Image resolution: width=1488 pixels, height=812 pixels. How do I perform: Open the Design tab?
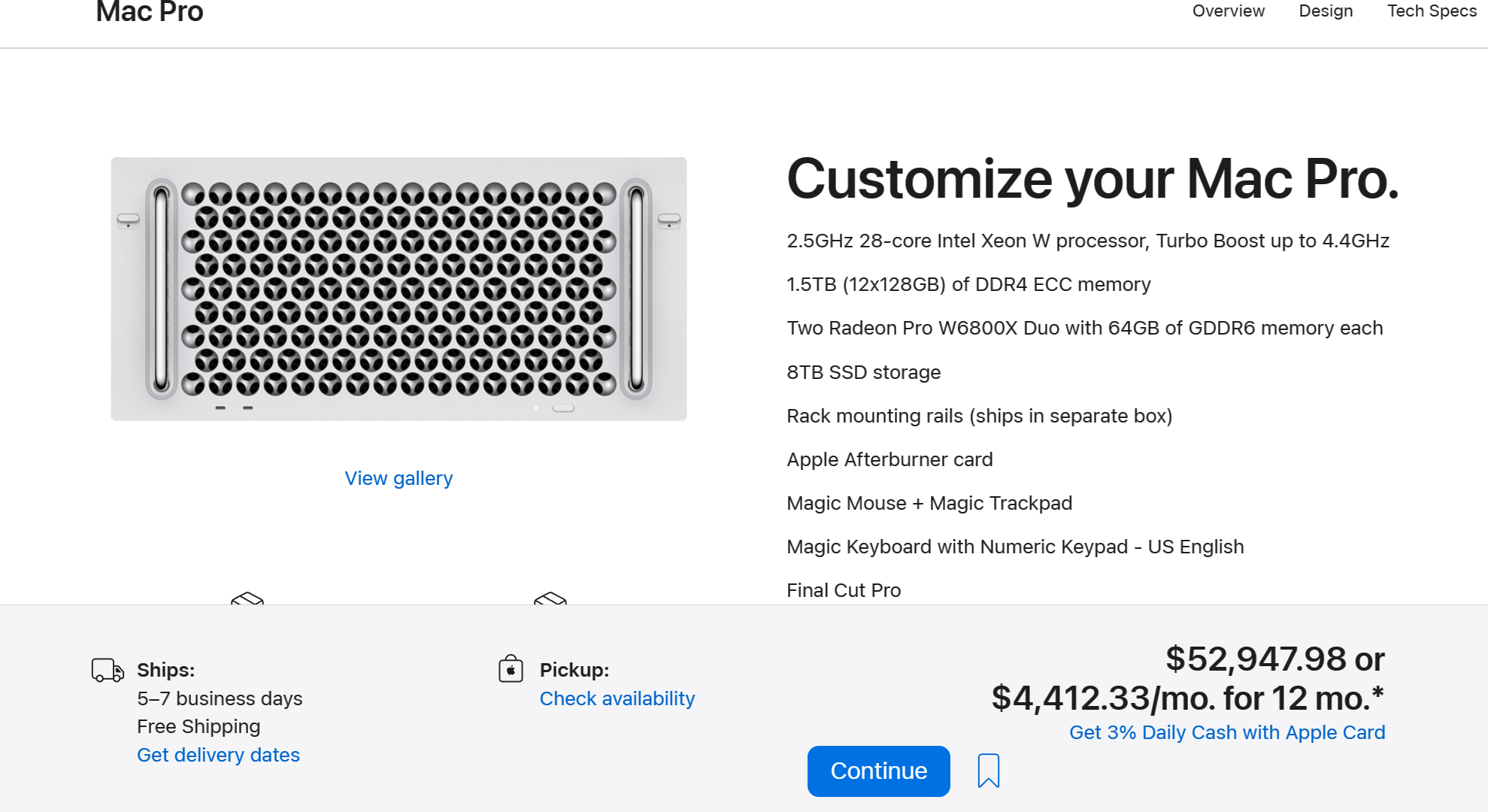[1326, 11]
